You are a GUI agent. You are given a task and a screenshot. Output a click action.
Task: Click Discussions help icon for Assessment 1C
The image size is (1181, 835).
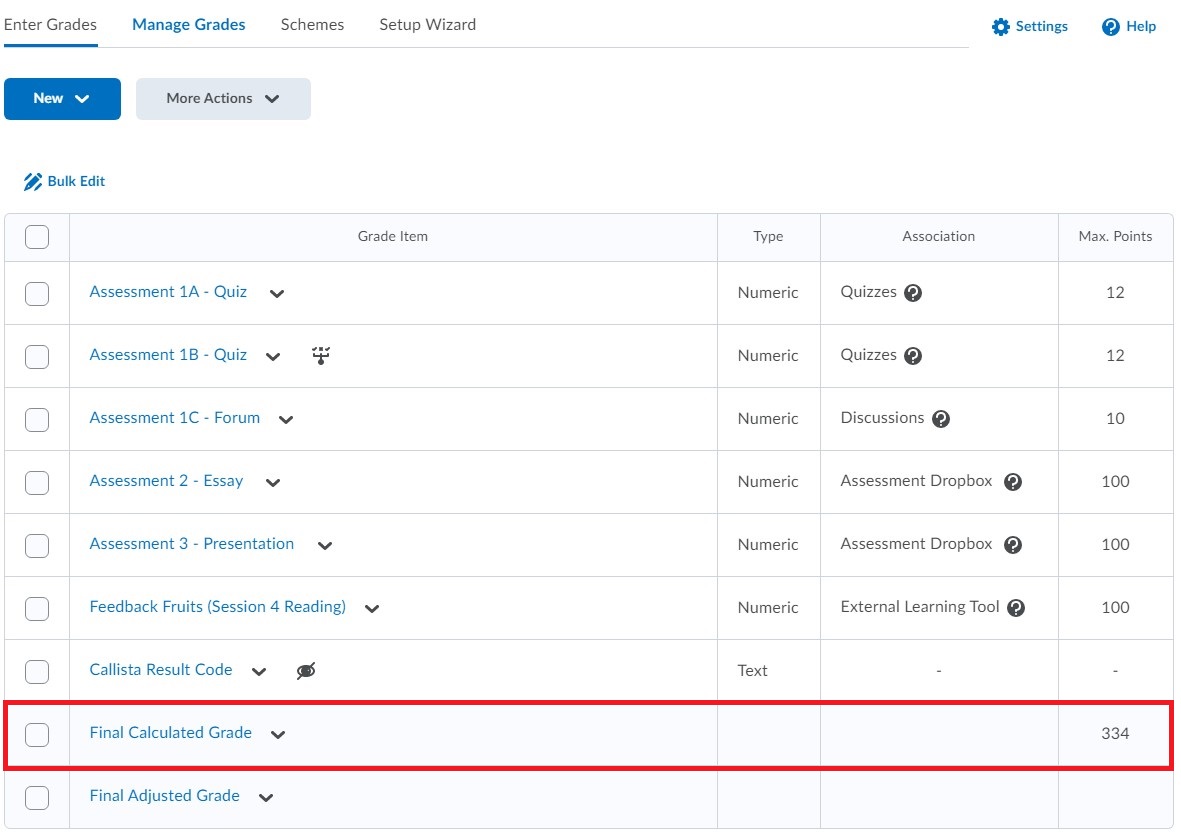[x=941, y=419]
